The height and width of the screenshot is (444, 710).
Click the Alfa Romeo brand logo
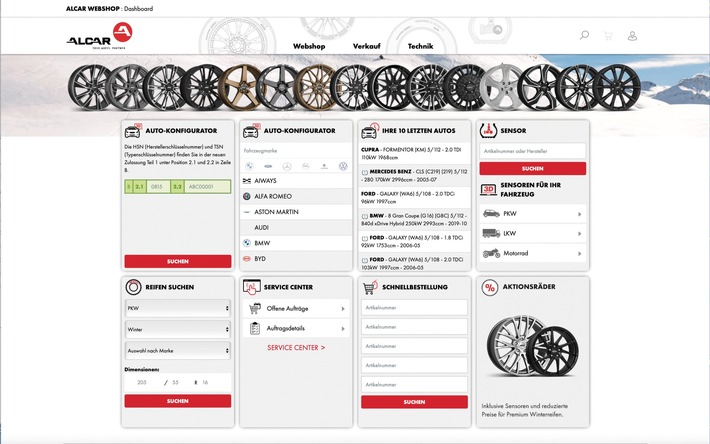coord(247,196)
